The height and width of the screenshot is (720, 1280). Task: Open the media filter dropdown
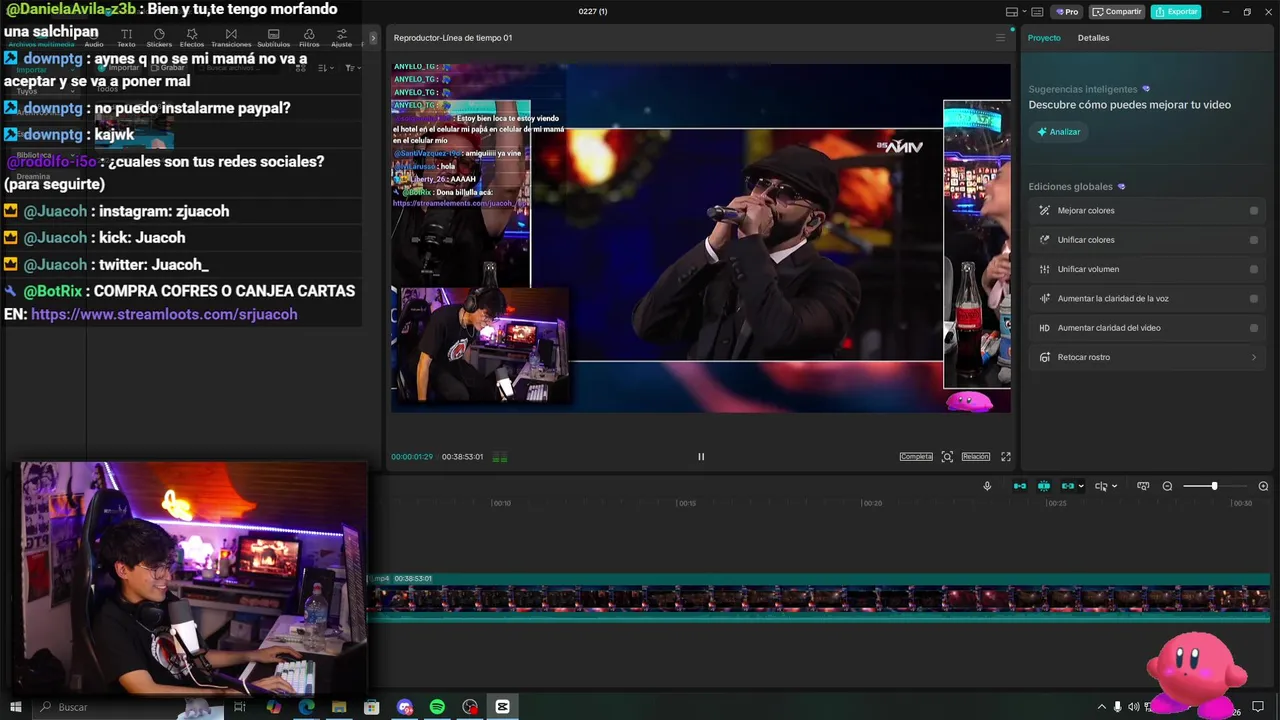[x=352, y=68]
